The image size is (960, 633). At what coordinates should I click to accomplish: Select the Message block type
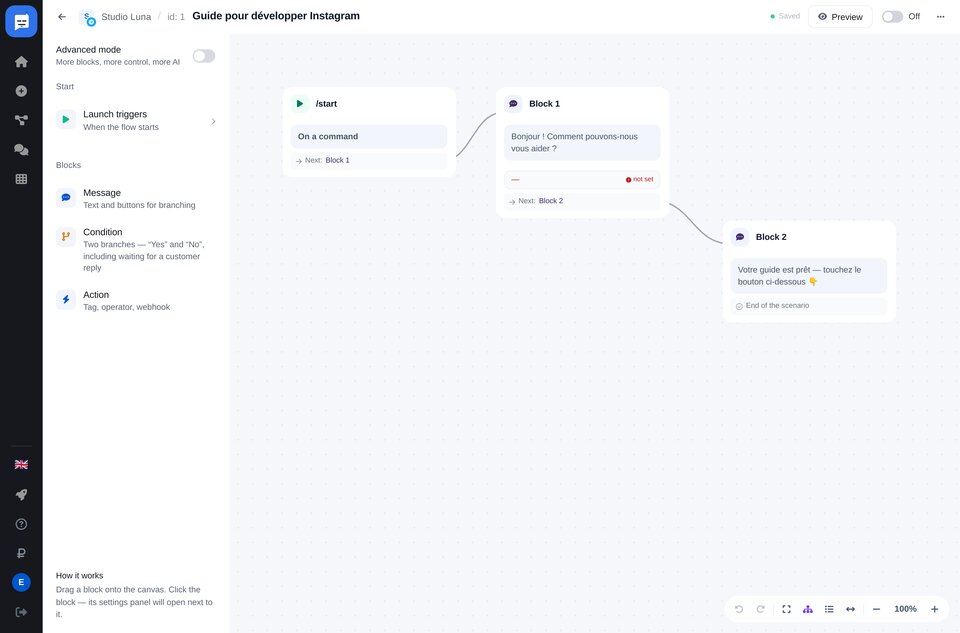[x=136, y=198]
